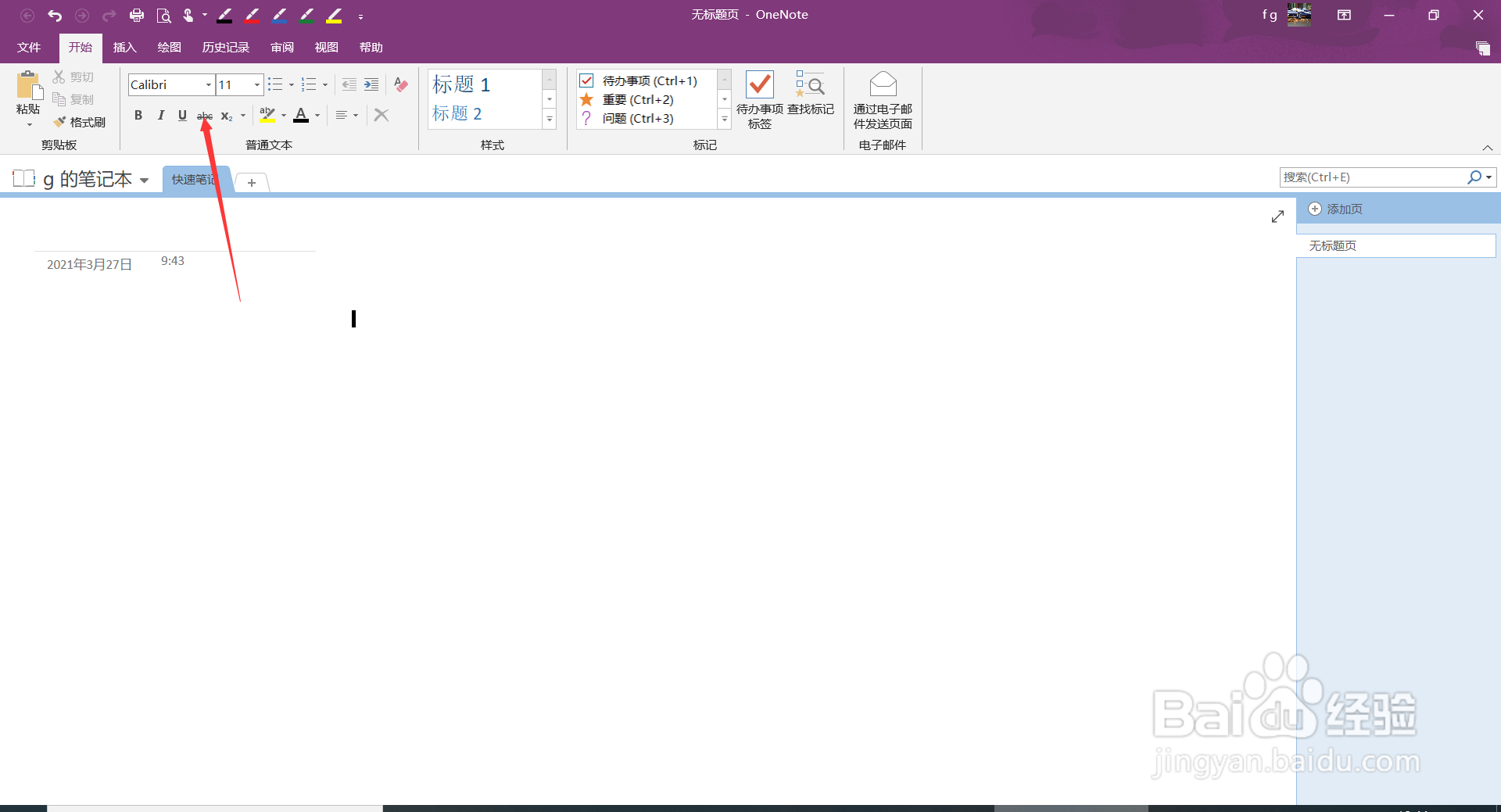Viewport: 1501px width, 812px height.
Task: Switch to the 视图 ribbon tab
Action: [326, 48]
